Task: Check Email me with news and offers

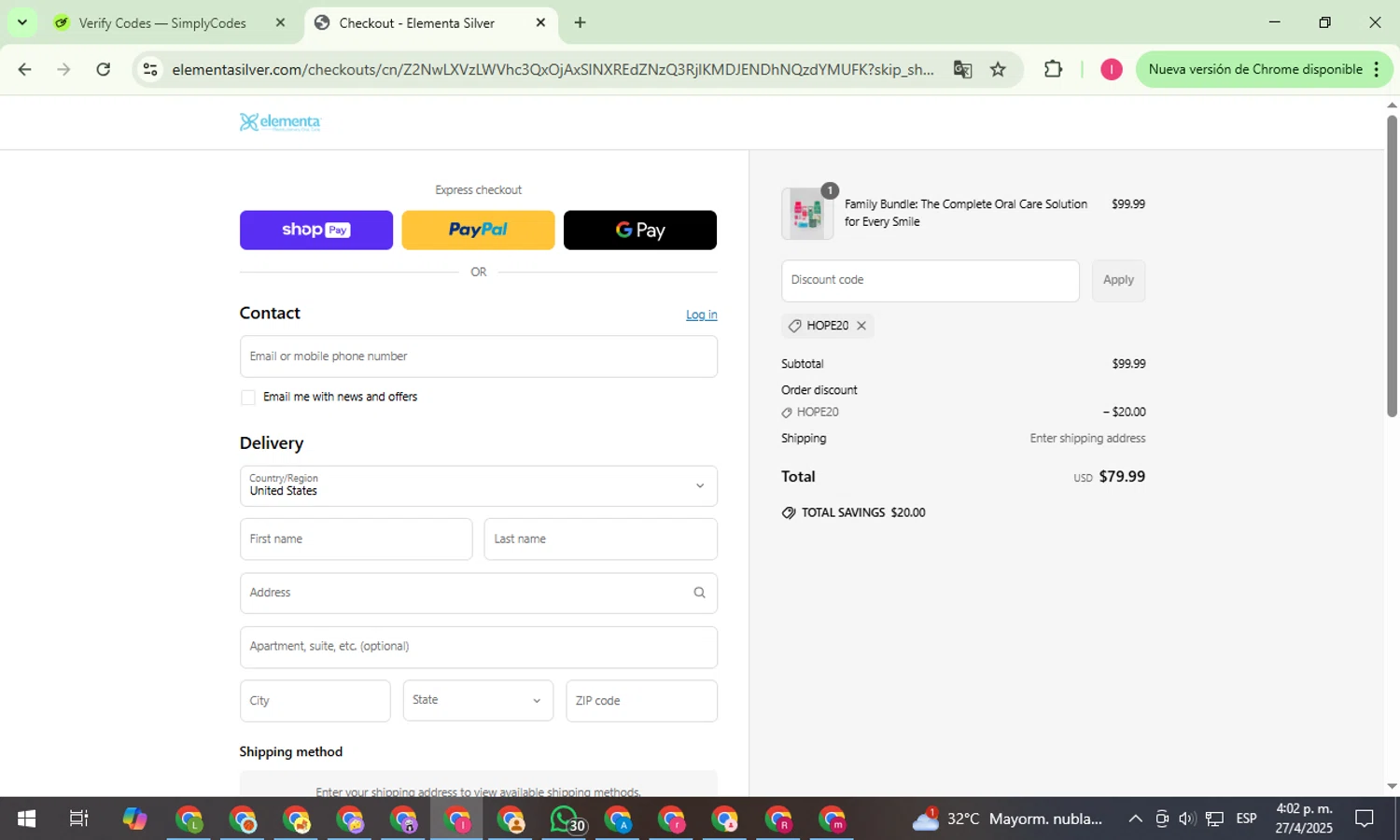Action: pos(248,398)
